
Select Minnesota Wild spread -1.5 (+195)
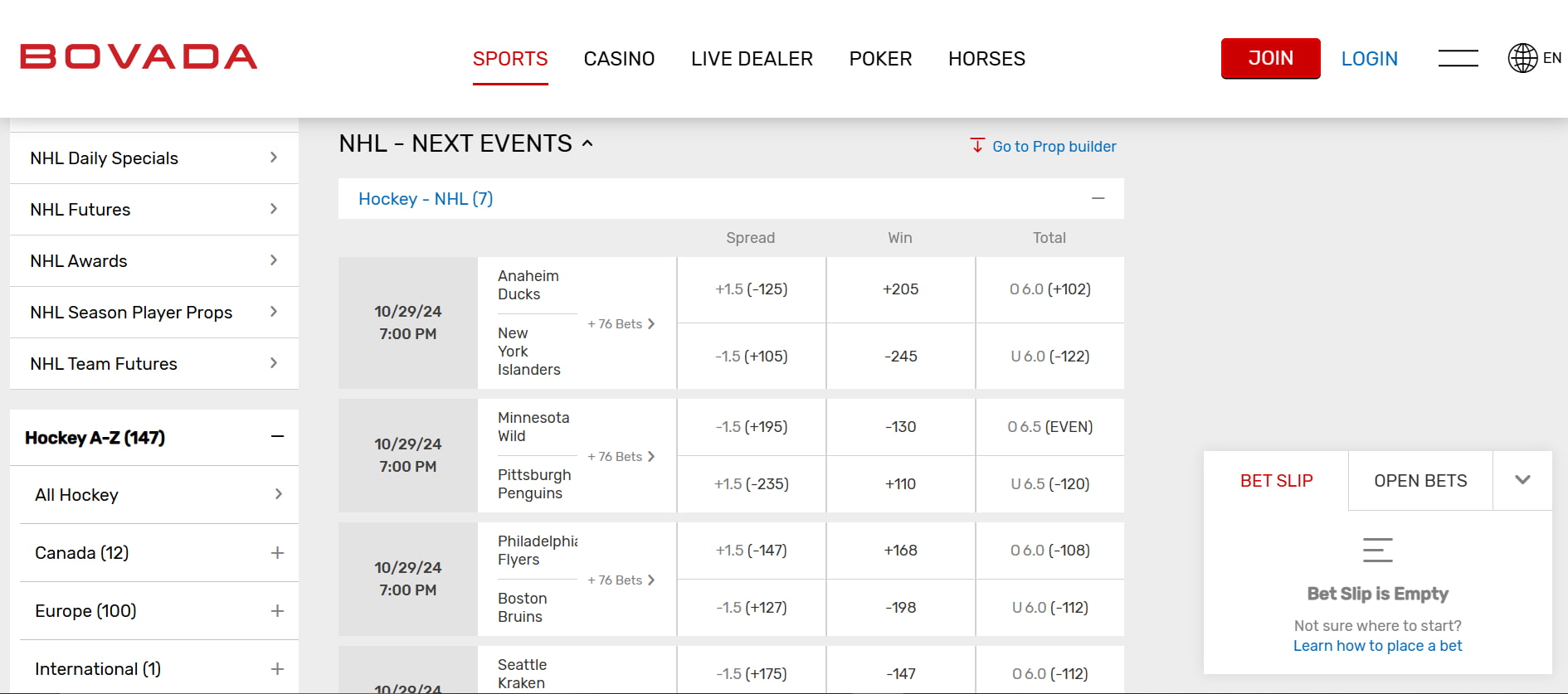pos(752,427)
